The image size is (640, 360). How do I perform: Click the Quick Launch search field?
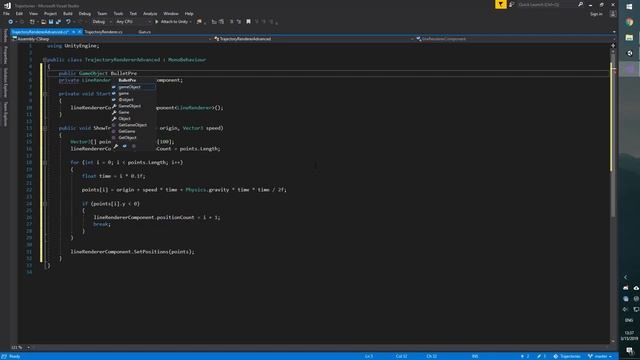coord(546,4)
